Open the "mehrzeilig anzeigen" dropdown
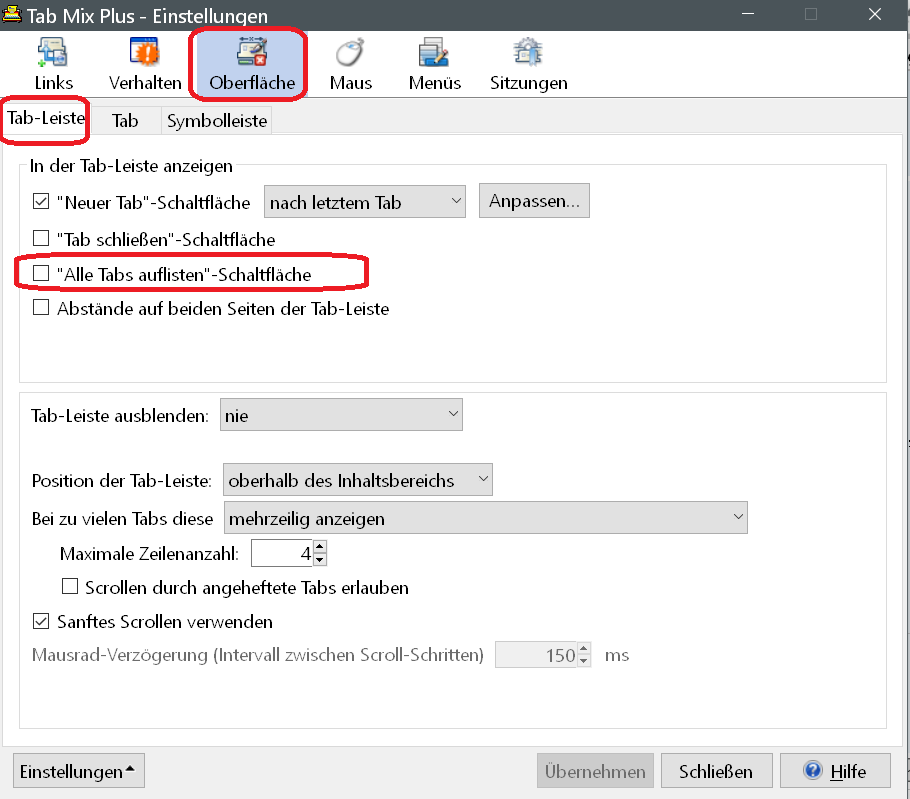The image size is (910, 799). point(486,518)
